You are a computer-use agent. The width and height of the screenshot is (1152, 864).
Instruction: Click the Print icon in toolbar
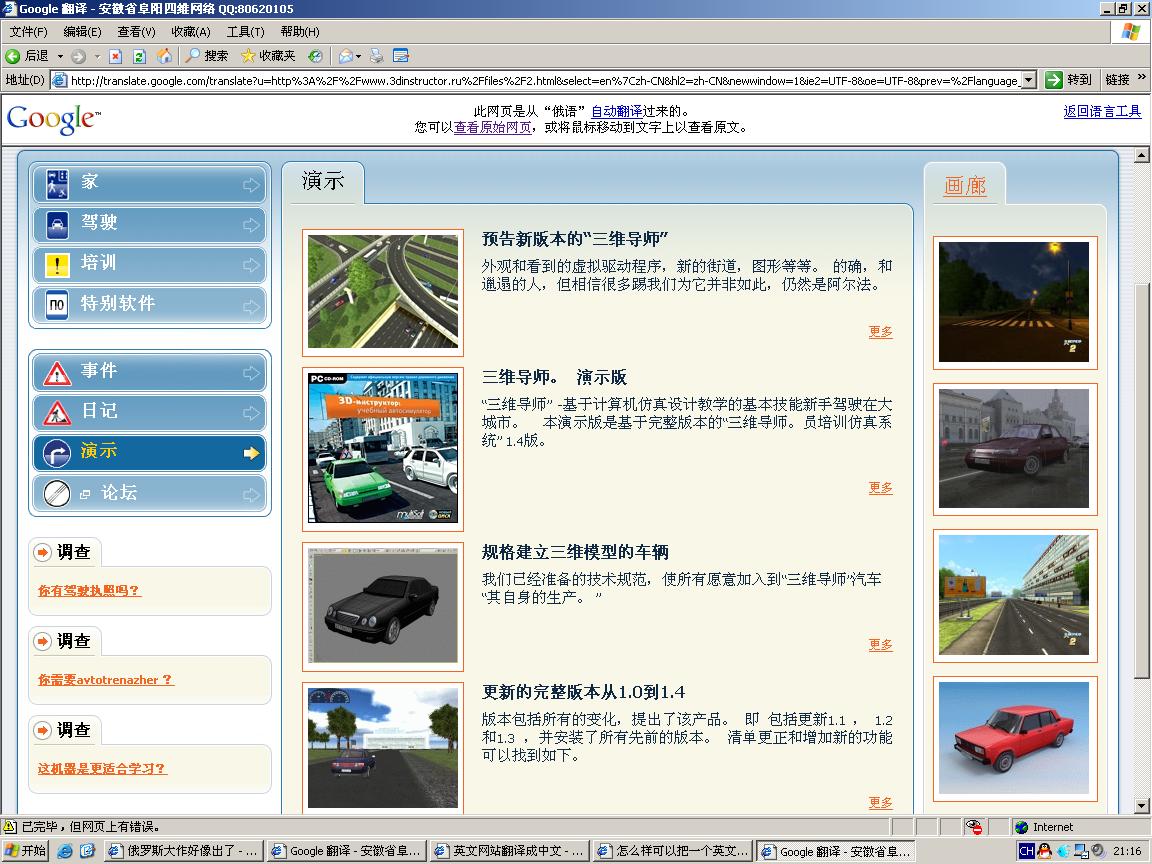pyautogui.click(x=377, y=56)
